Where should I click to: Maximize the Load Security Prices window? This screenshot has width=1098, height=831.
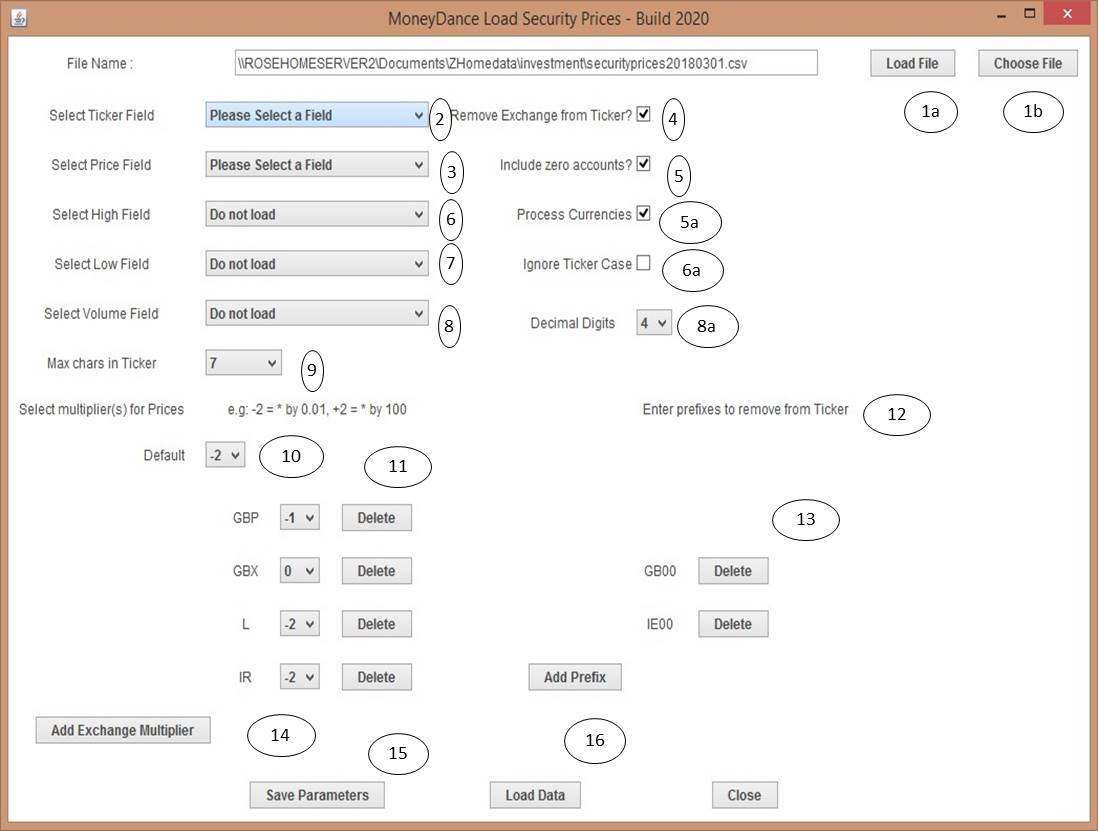pyautogui.click(x=1029, y=14)
